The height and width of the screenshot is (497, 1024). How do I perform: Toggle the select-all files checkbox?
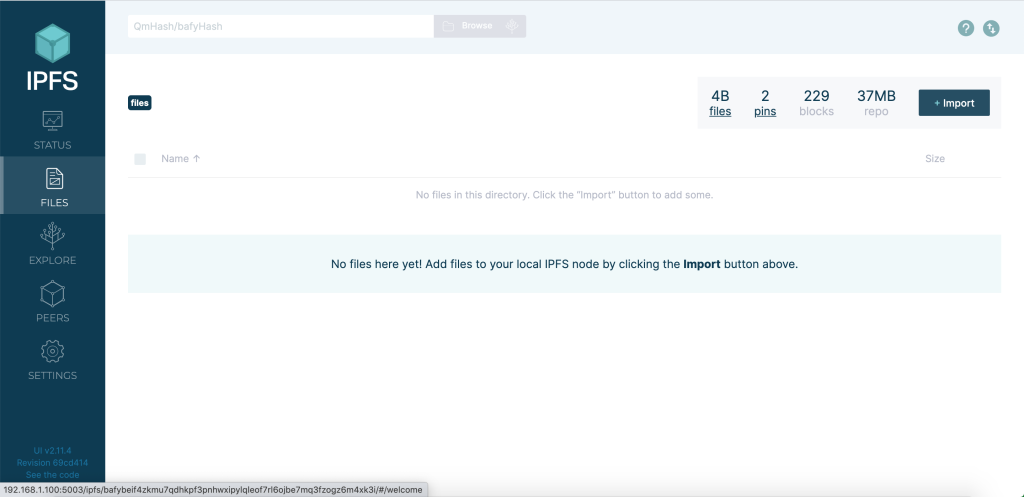click(x=140, y=159)
